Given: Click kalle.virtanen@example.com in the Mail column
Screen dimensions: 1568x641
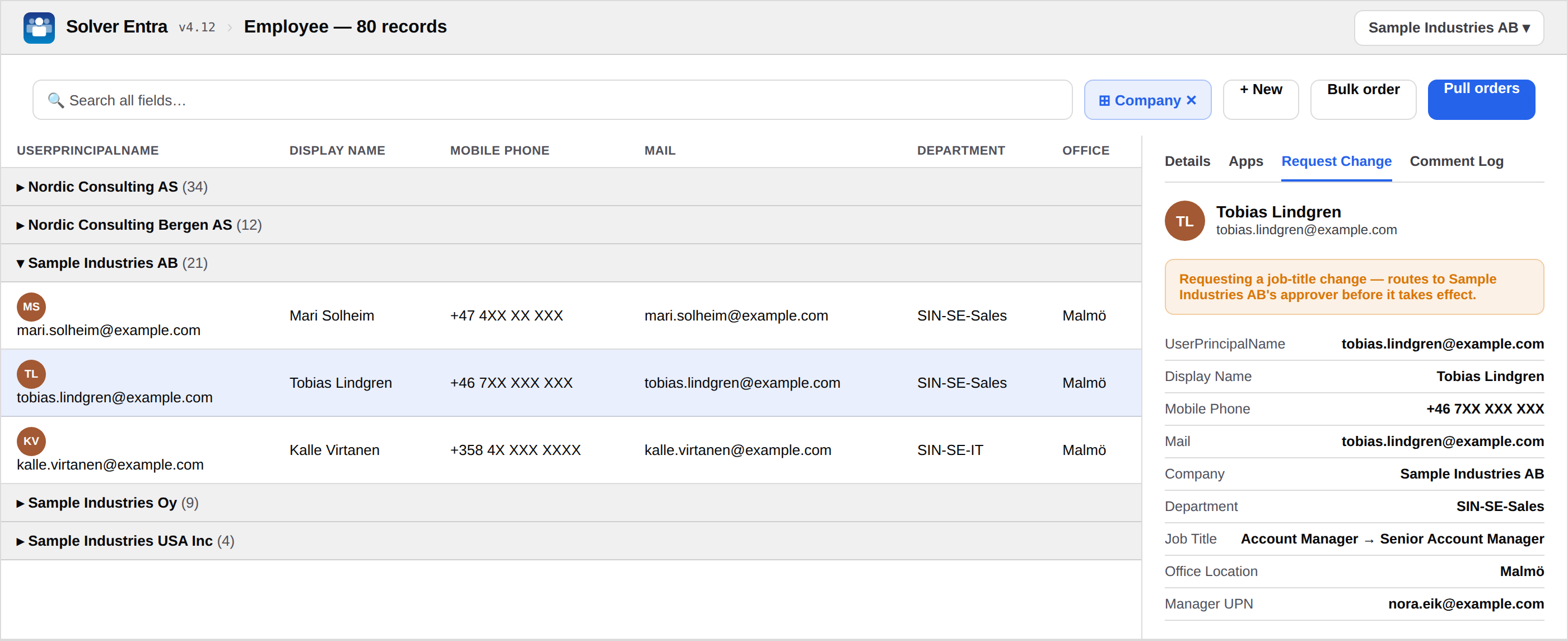Looking at the screenshot, I should [737, 450].
